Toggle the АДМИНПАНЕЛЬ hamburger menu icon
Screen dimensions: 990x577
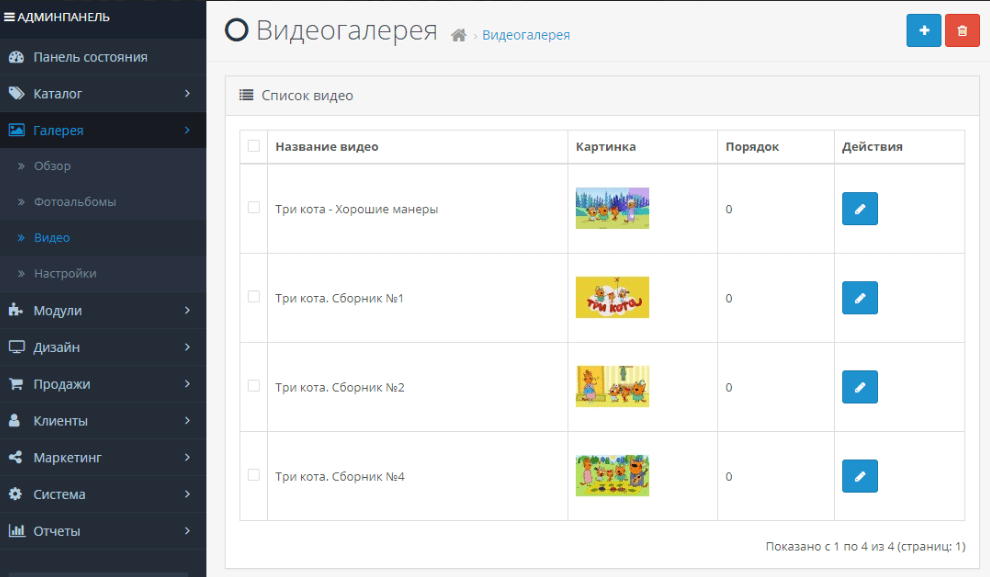9,17
